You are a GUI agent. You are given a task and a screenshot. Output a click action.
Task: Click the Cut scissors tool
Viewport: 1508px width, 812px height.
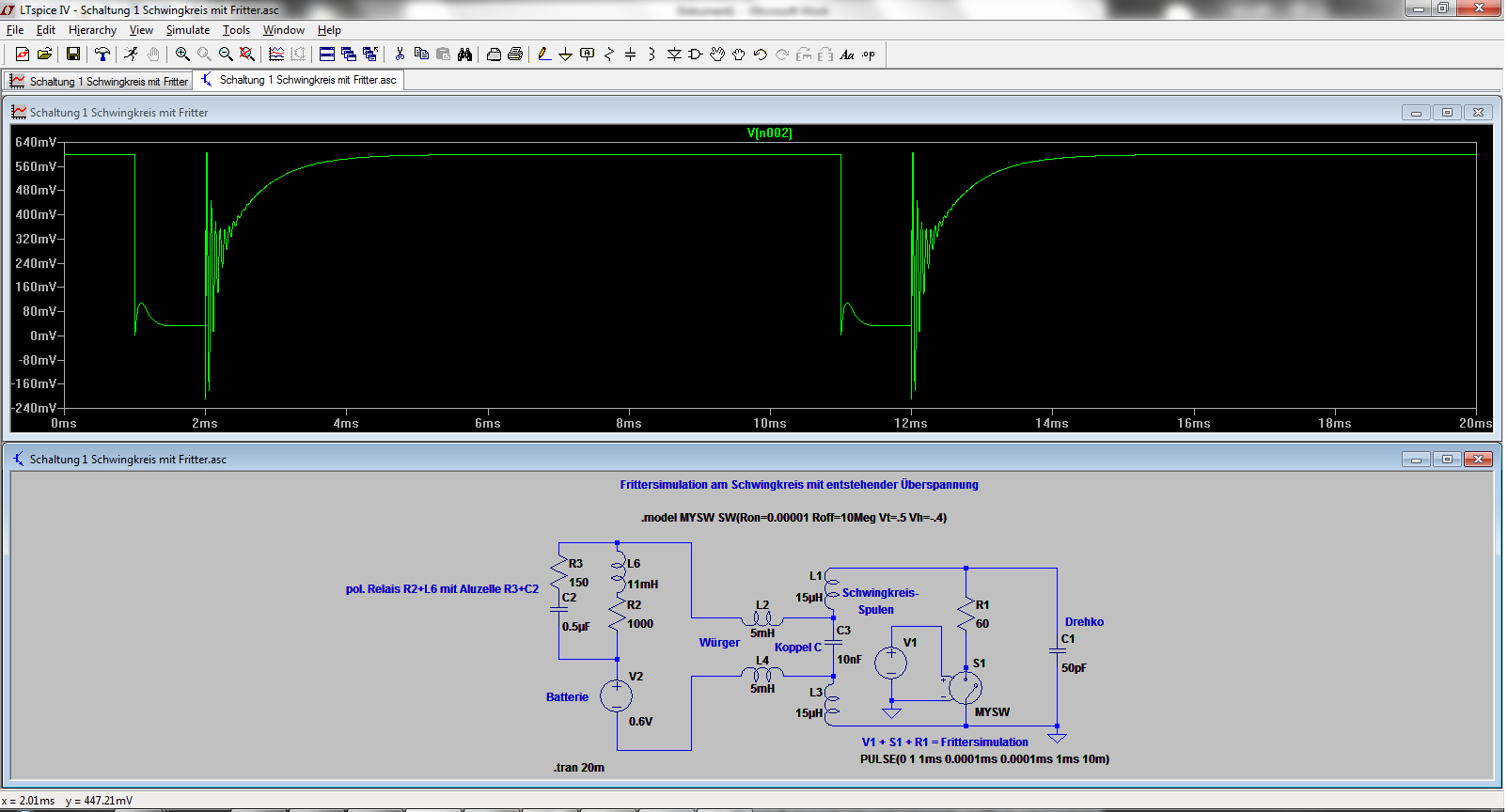400,55
